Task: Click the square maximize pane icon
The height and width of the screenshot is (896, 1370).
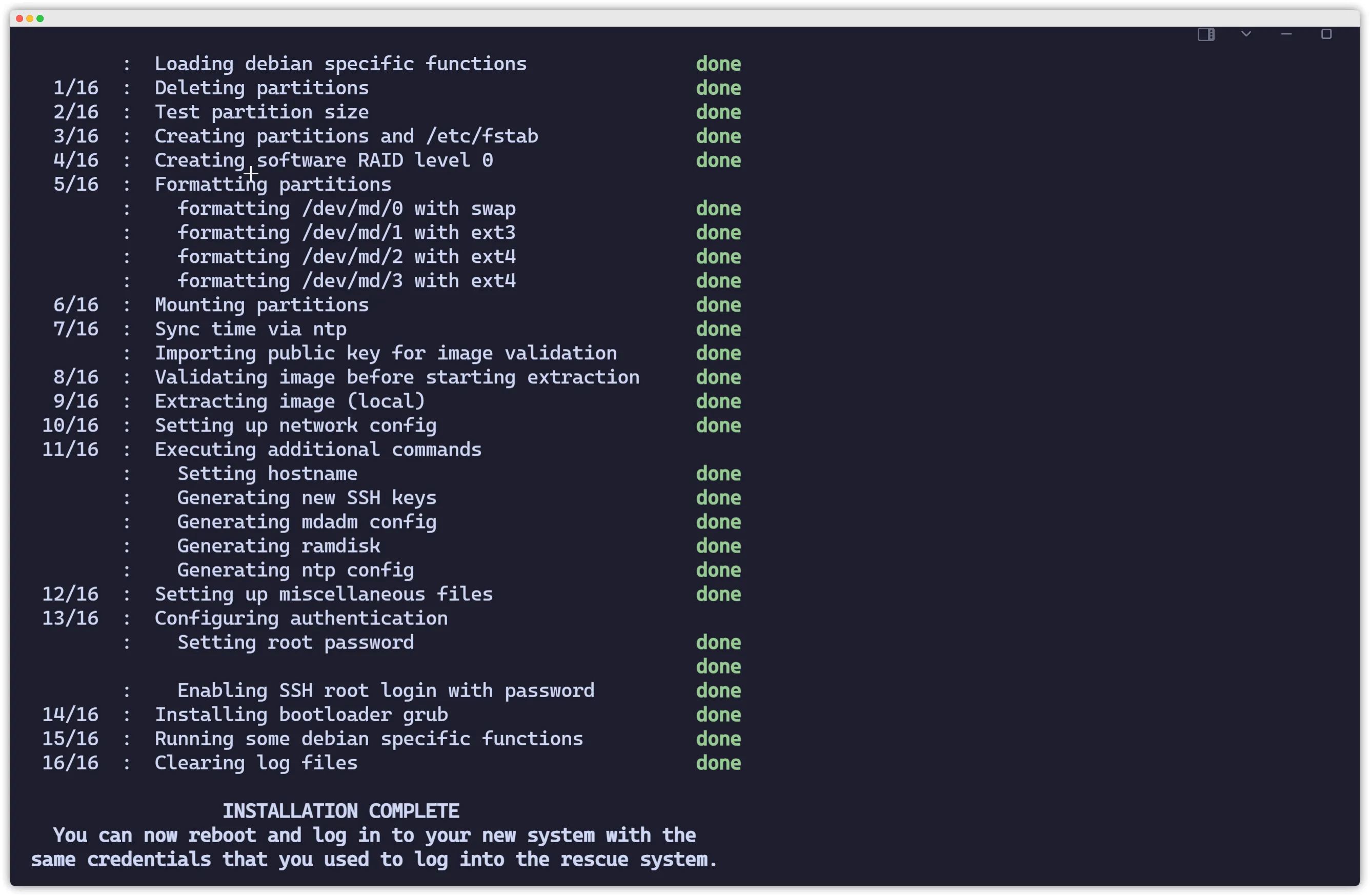Action: coord(1326,34)
